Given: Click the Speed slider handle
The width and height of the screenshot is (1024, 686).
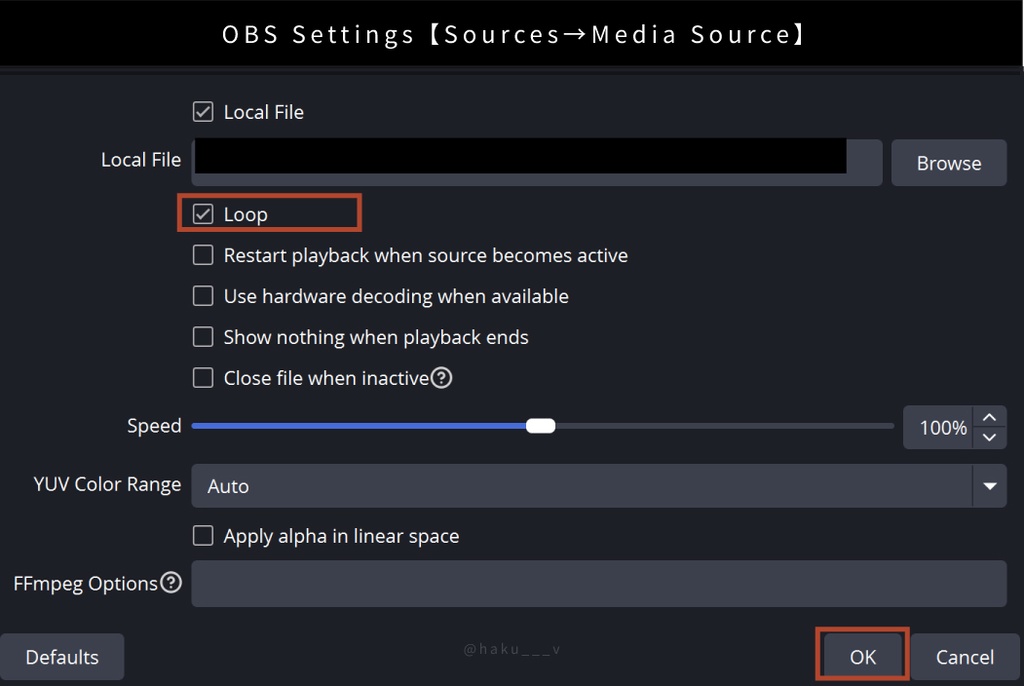Looking at the screenshot, I should (541, 426).
